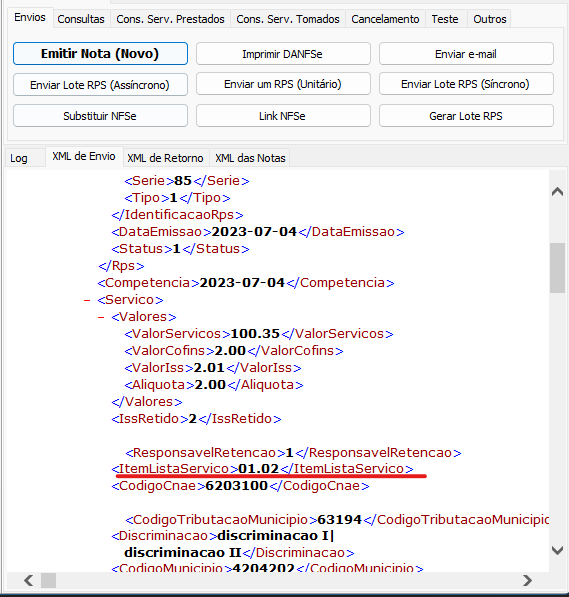Click CodigoCnae value 6203100
569x597 pixels.
pos(237,486)
